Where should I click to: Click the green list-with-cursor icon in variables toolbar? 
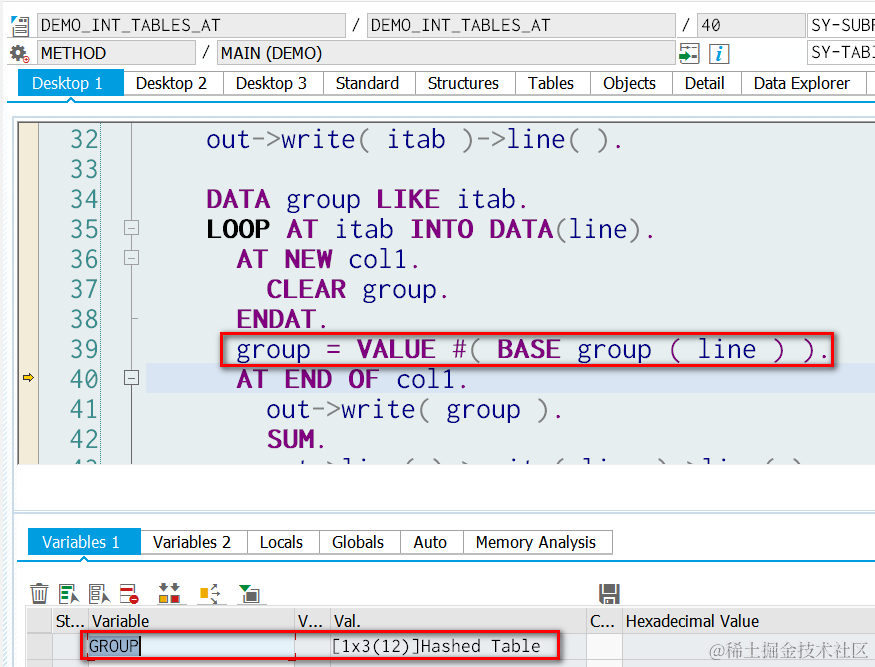[x=69, y=594]
